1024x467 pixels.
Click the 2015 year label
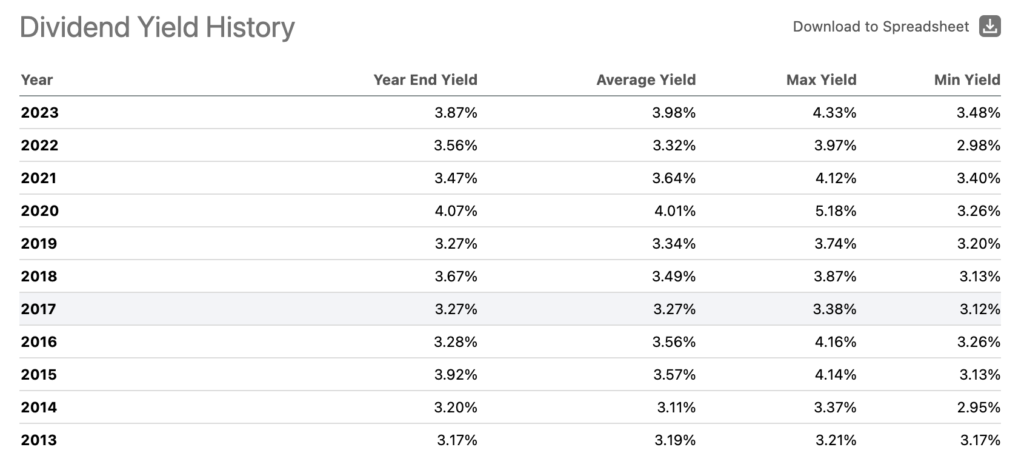point(39,375)
